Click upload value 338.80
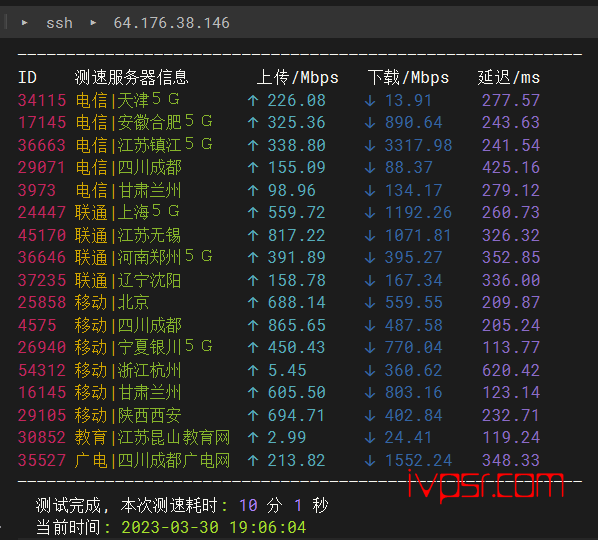This screenshot has height=540, width=598. click(297, 146)
